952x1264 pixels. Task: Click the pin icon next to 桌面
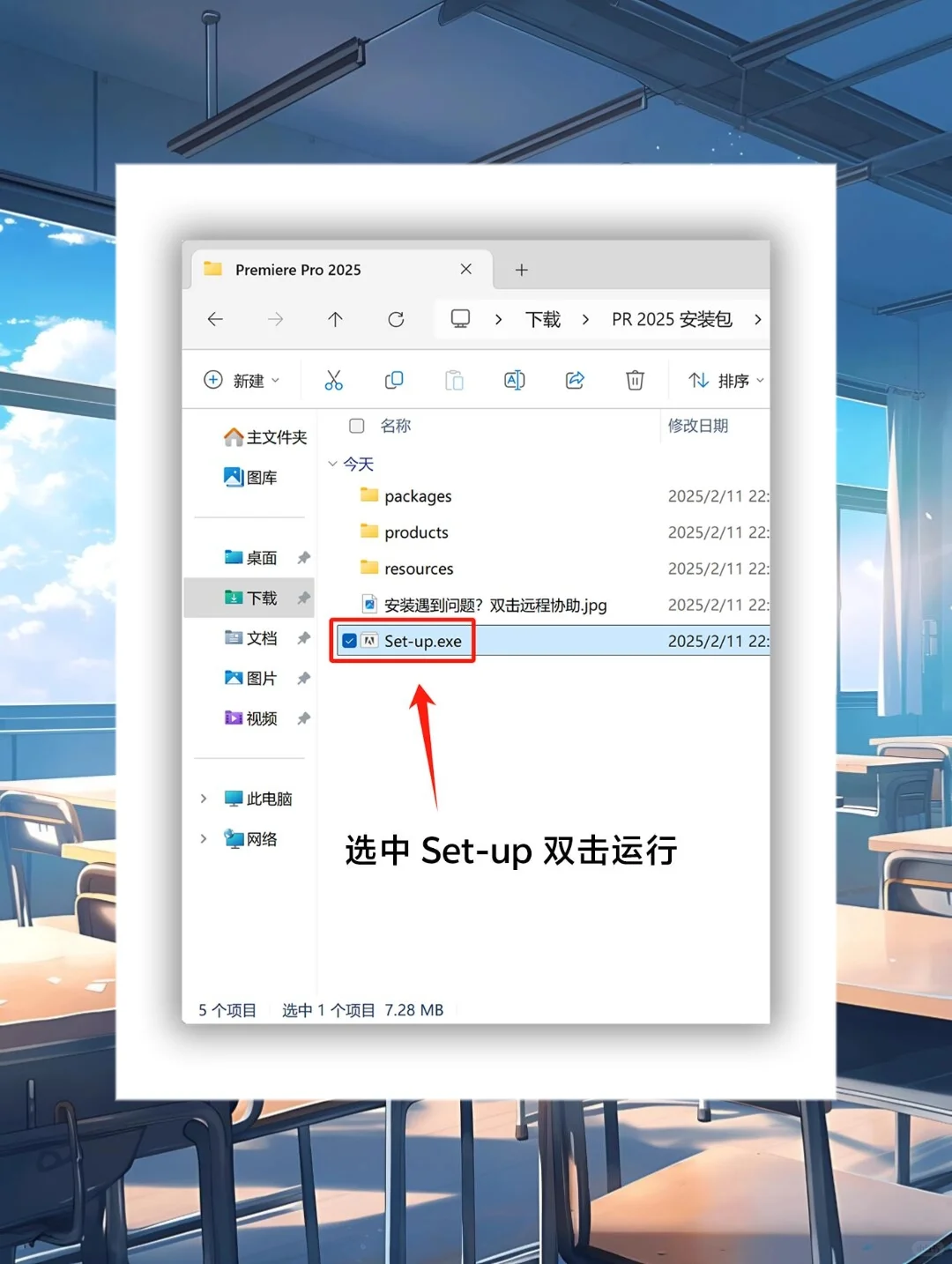click(x=303, y=557)
